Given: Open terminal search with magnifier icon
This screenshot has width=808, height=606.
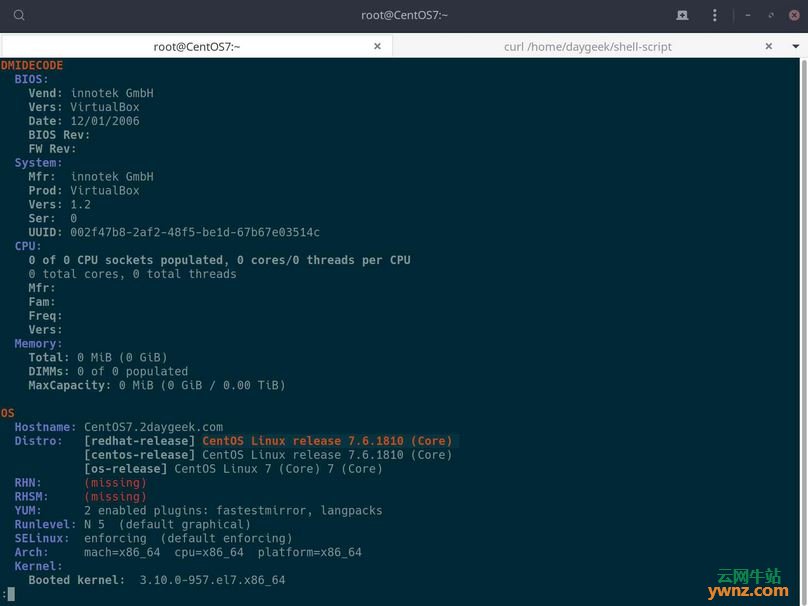Looking at the screenshot, I should pos(19,15).
